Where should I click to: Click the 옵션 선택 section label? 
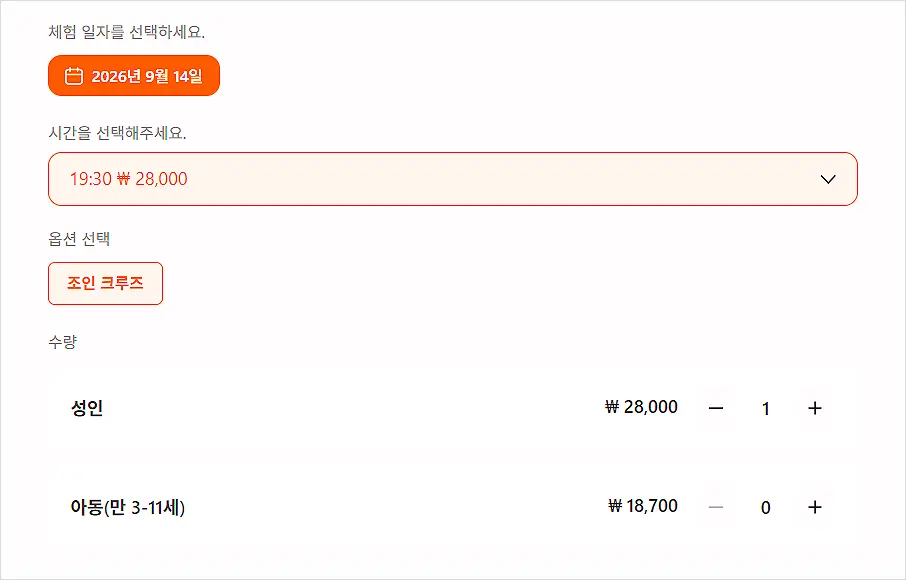coord(79,239)
